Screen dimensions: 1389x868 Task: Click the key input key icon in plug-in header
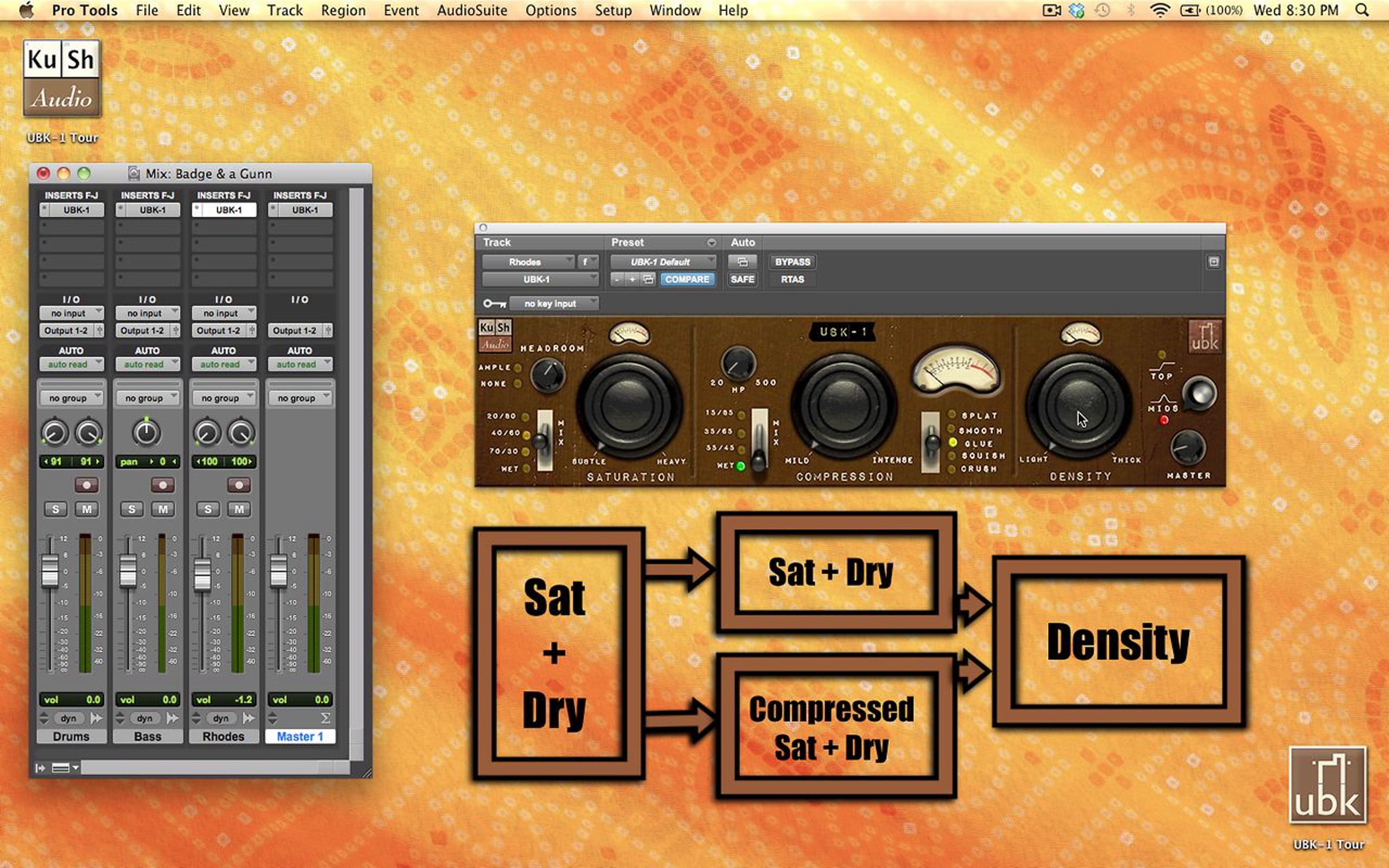[x=495, y=303]
